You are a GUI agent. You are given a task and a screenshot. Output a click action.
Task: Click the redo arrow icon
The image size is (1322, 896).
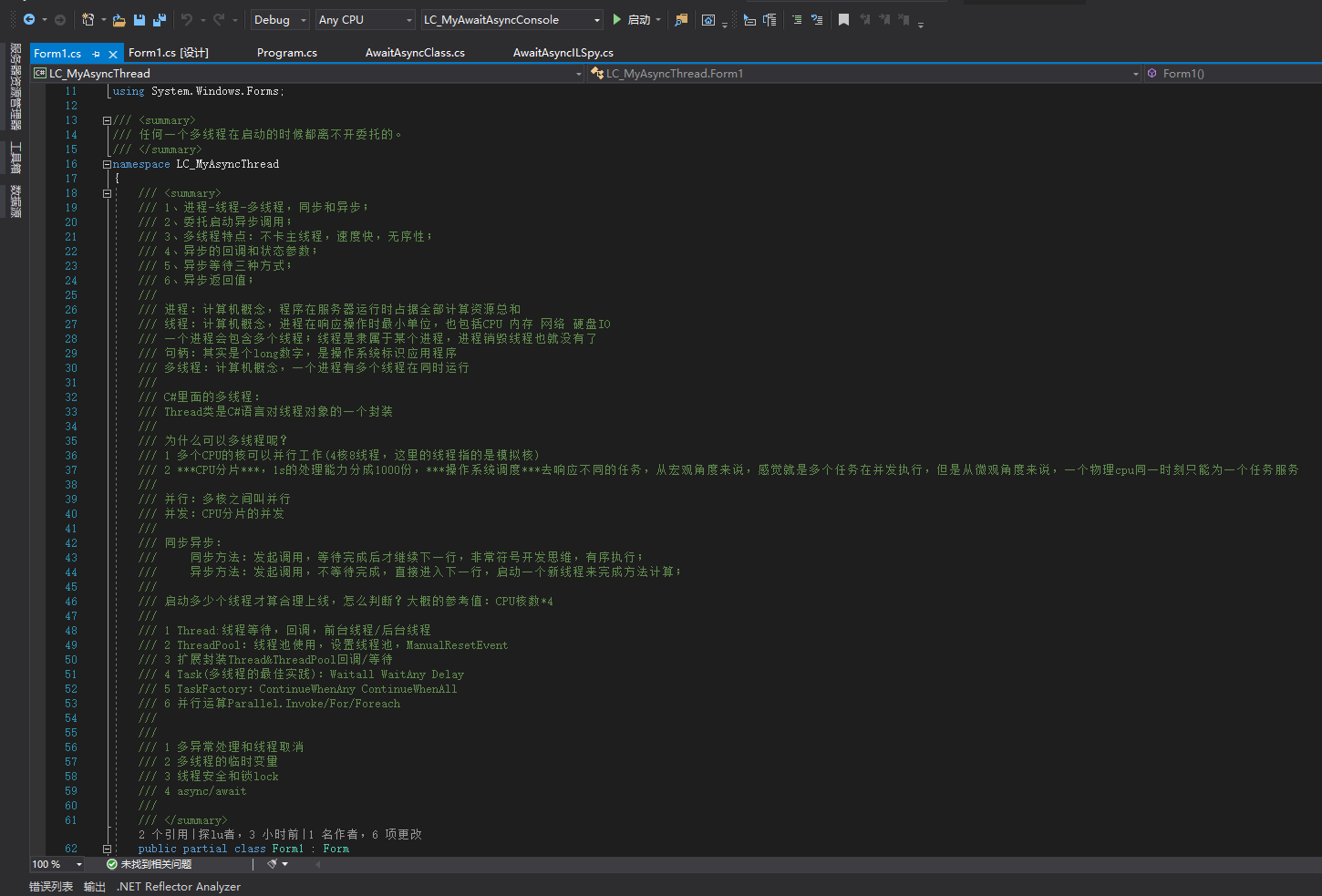coord(219,19)
